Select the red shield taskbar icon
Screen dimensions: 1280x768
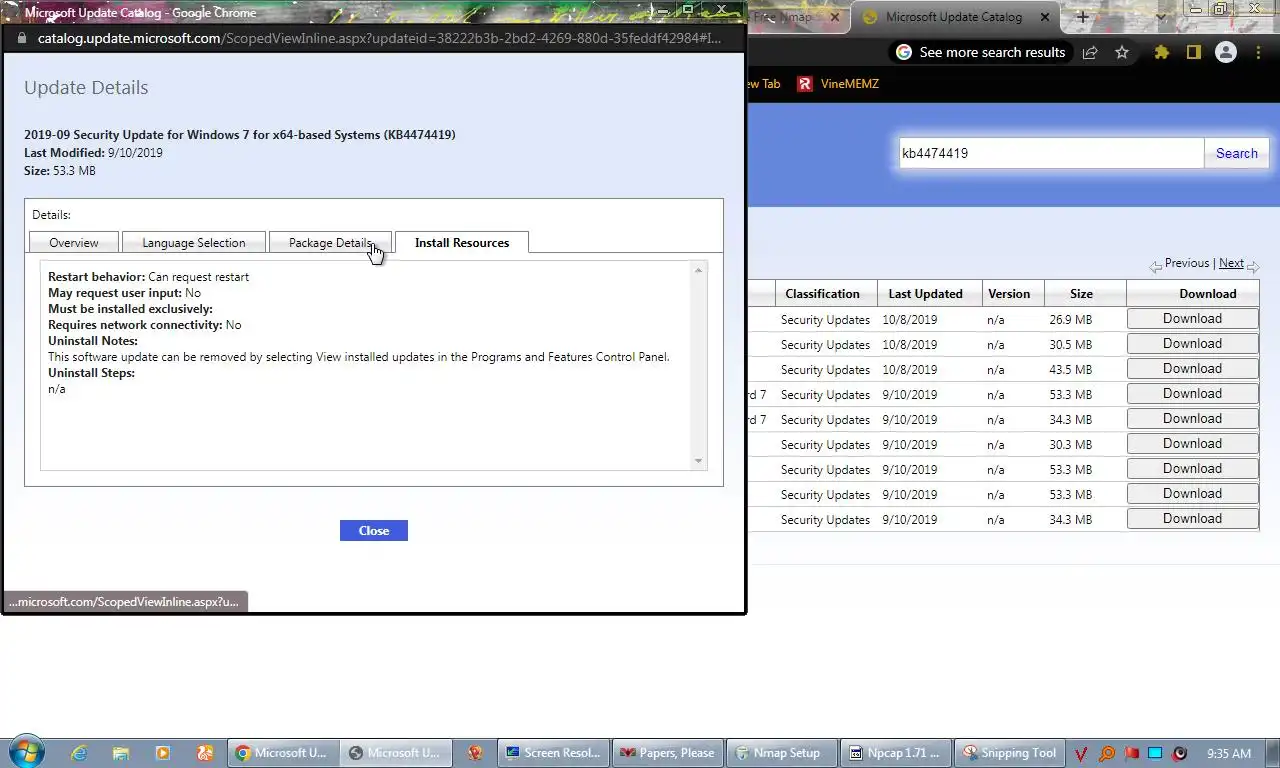tap(475, 753)
